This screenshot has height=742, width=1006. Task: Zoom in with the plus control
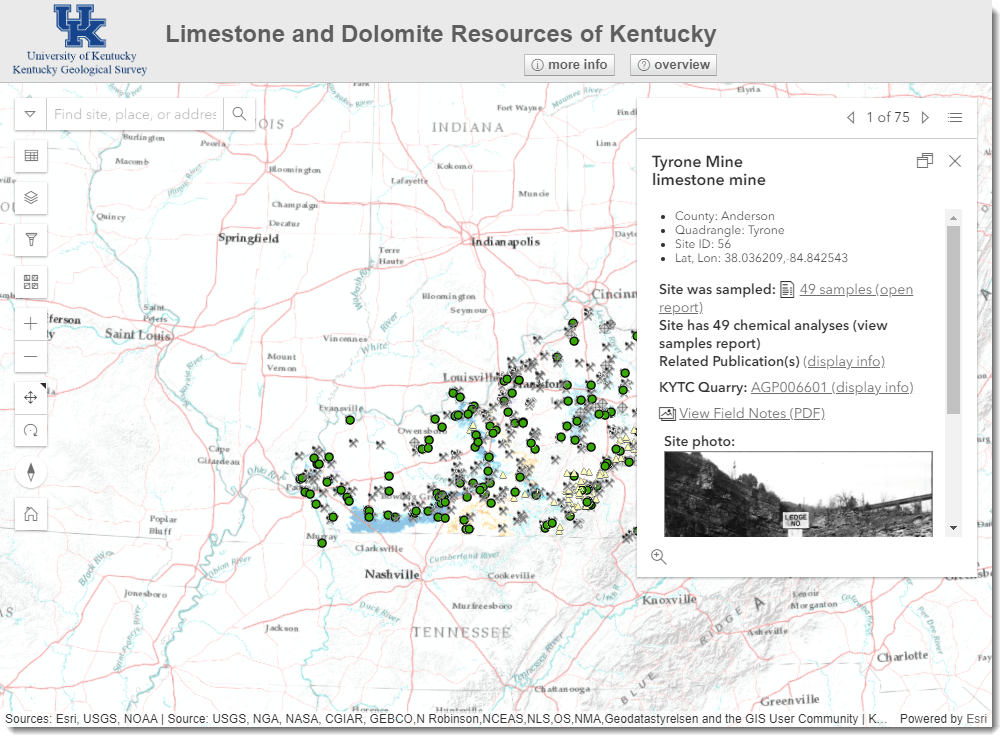tap(30, 323)
